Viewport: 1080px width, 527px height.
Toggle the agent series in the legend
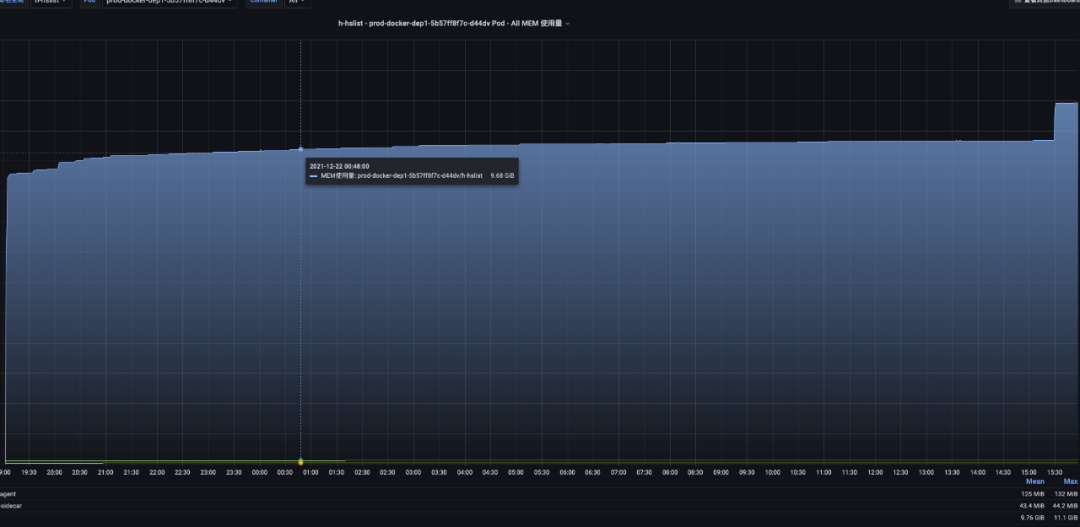[8, 494]
